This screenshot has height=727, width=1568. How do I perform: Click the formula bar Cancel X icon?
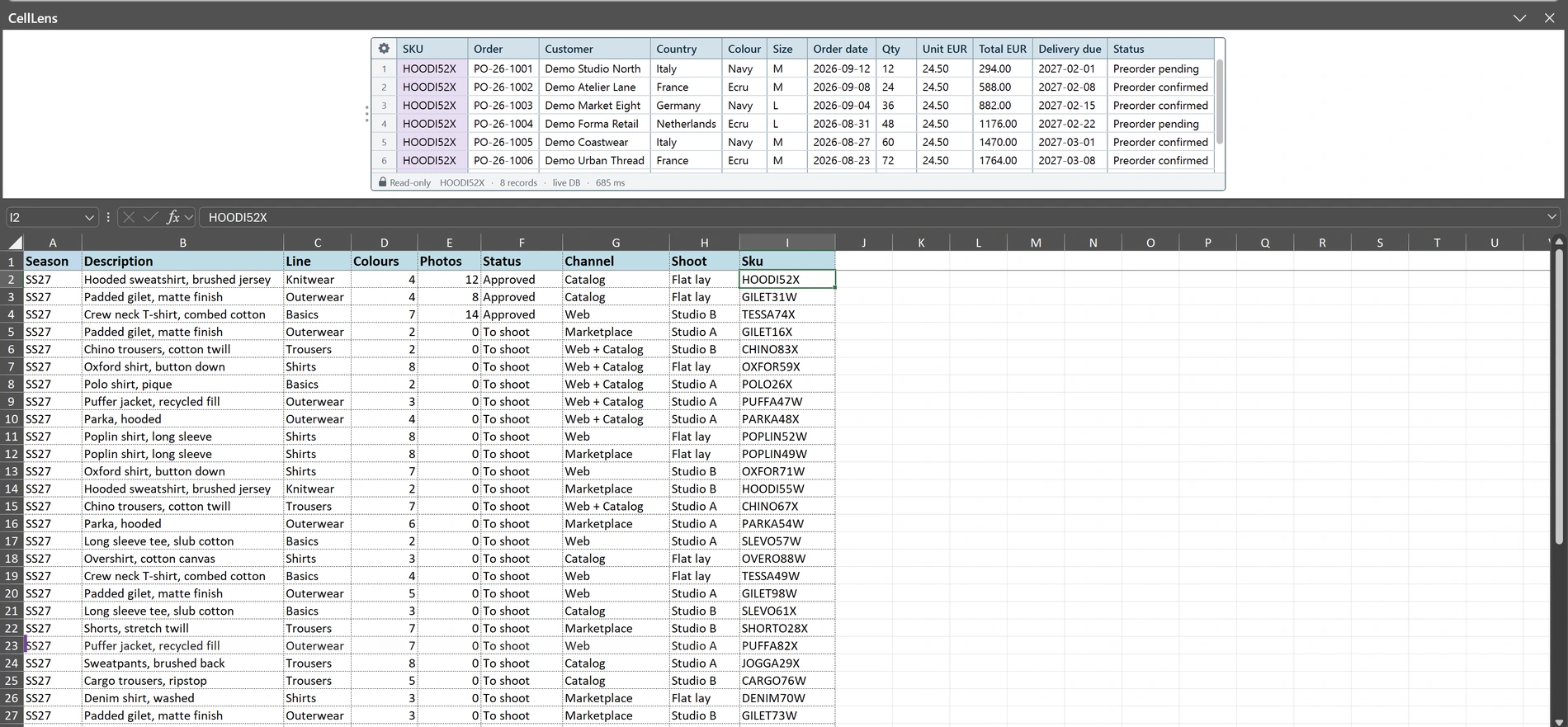129,217
